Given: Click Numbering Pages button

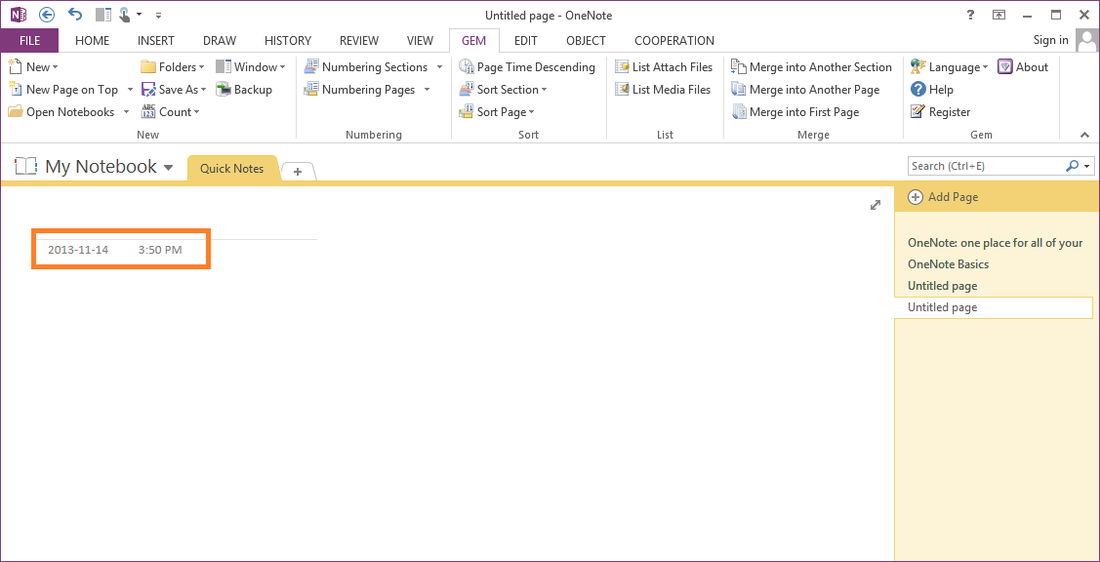Looking at the screenshot, I should pyautogui.click(x=359, y=90).
